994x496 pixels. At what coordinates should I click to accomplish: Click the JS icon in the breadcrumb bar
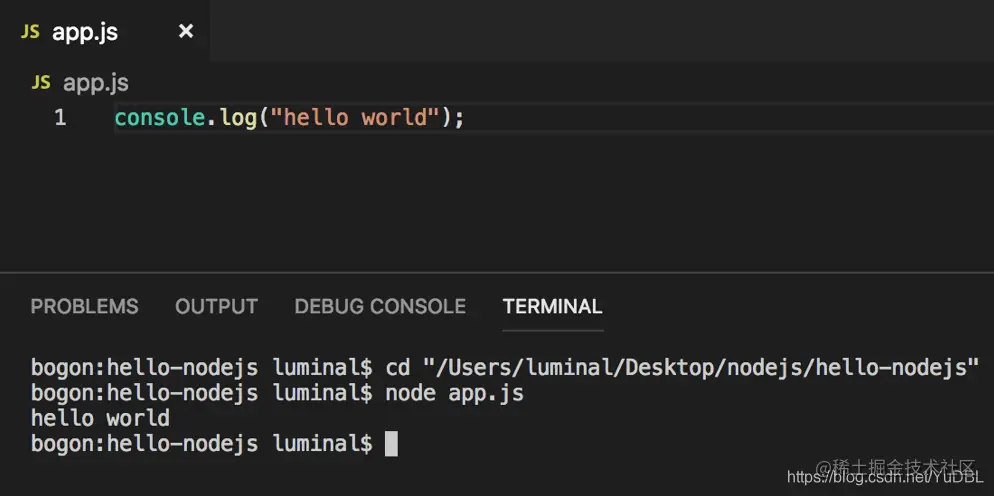click(41, 83)
